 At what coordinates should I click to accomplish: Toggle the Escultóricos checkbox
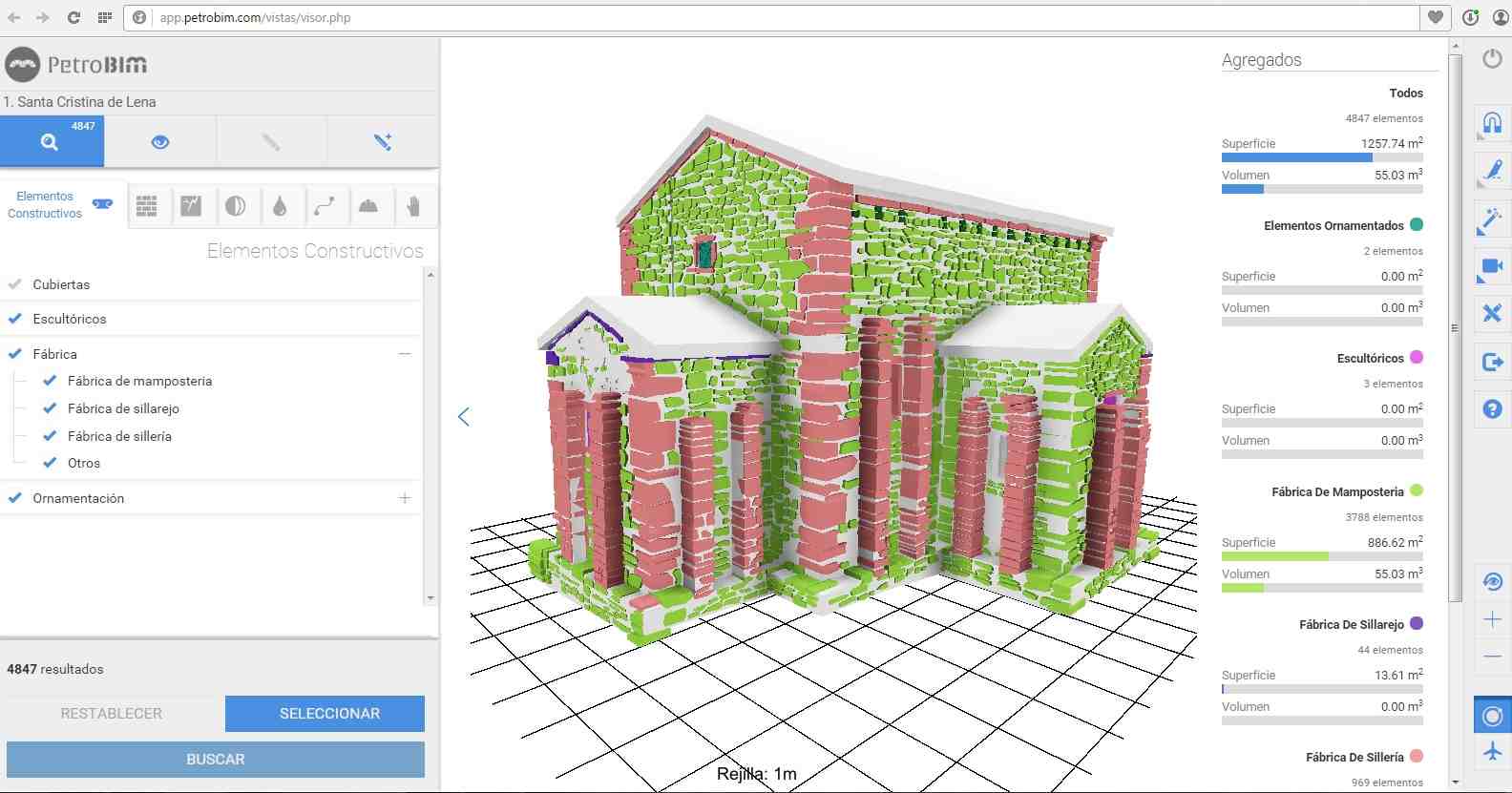(x=15, y=319)
